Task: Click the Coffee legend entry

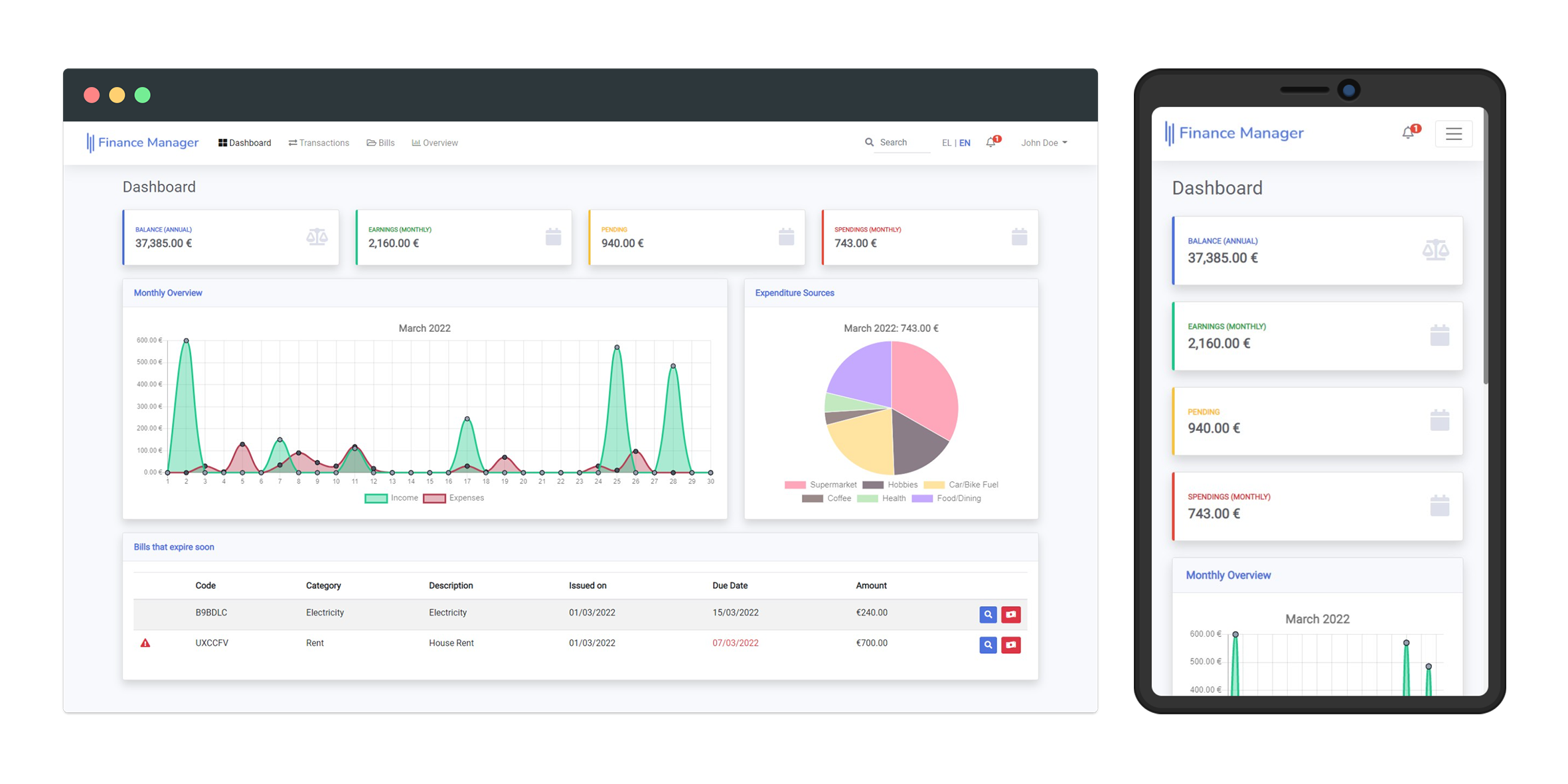Action: coord(826,499)
